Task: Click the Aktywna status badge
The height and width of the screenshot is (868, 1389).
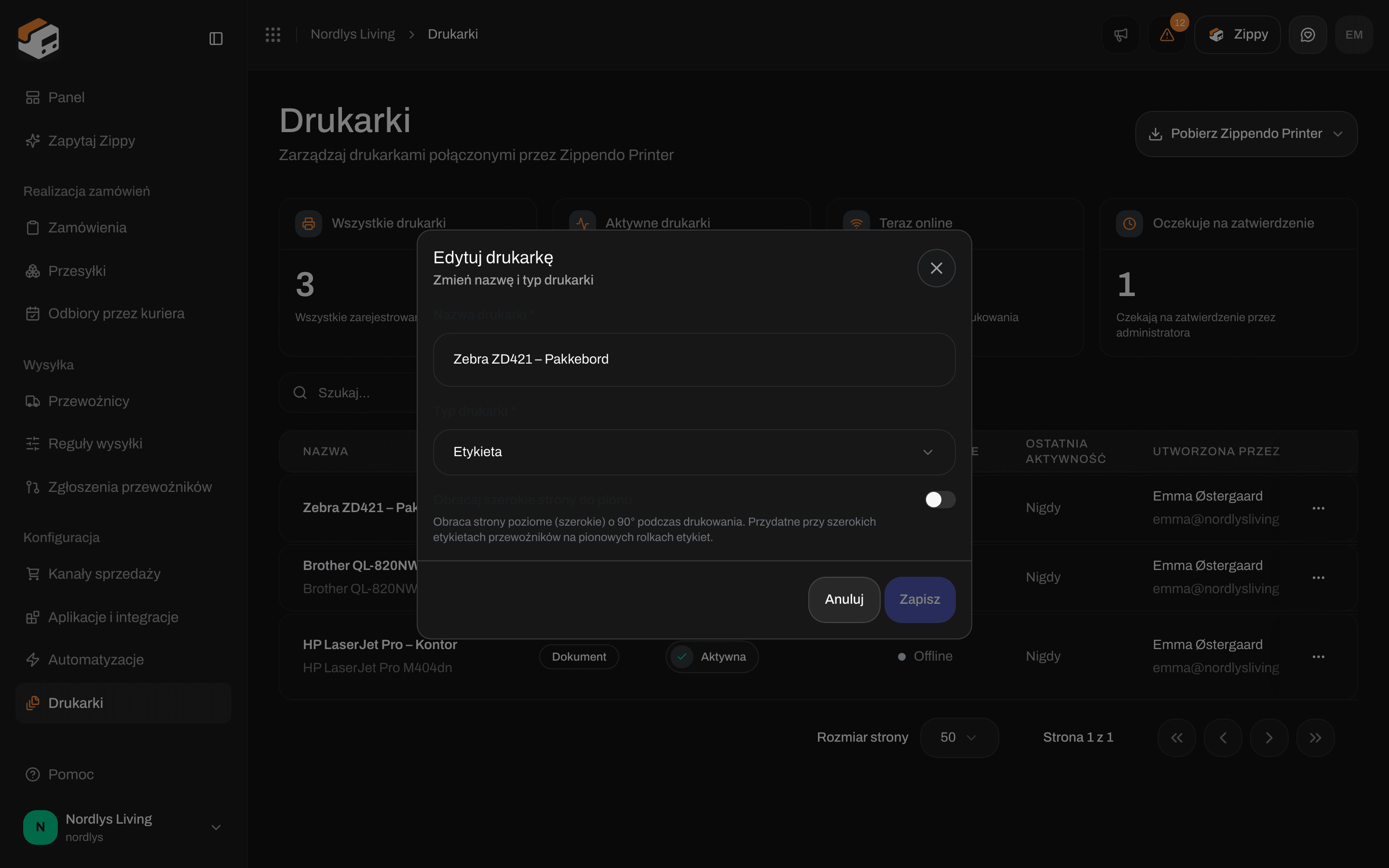Action: click(x=712, y=657)
